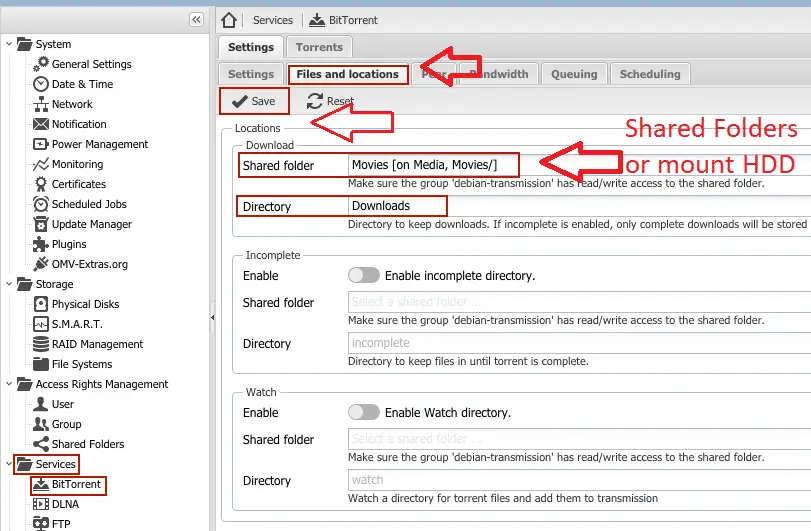This screenshot has width=811, height=531.
Task: Click the Scheduled Jobs alarm icon
Action: click(41, 204)
